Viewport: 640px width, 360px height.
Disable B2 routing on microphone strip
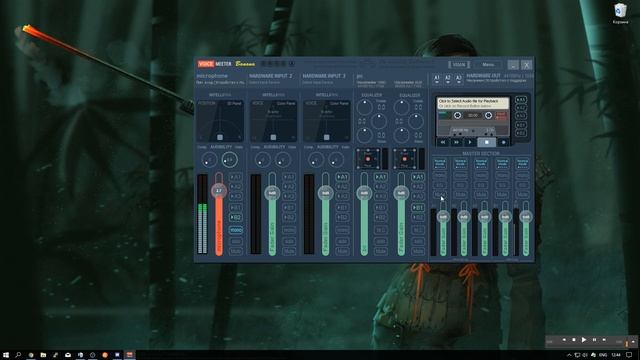(236, 217)
